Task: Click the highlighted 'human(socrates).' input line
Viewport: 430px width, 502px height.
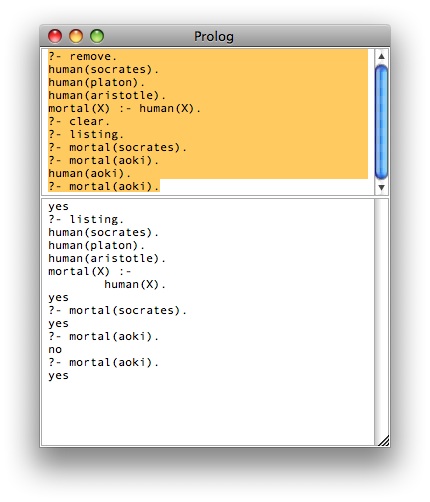Action: tap(104, 69)
